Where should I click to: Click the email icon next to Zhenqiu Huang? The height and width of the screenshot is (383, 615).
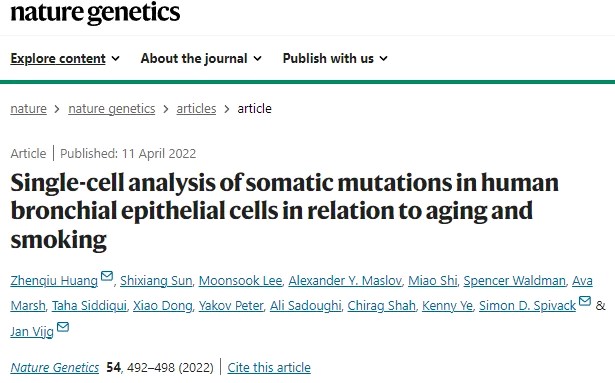107,276
